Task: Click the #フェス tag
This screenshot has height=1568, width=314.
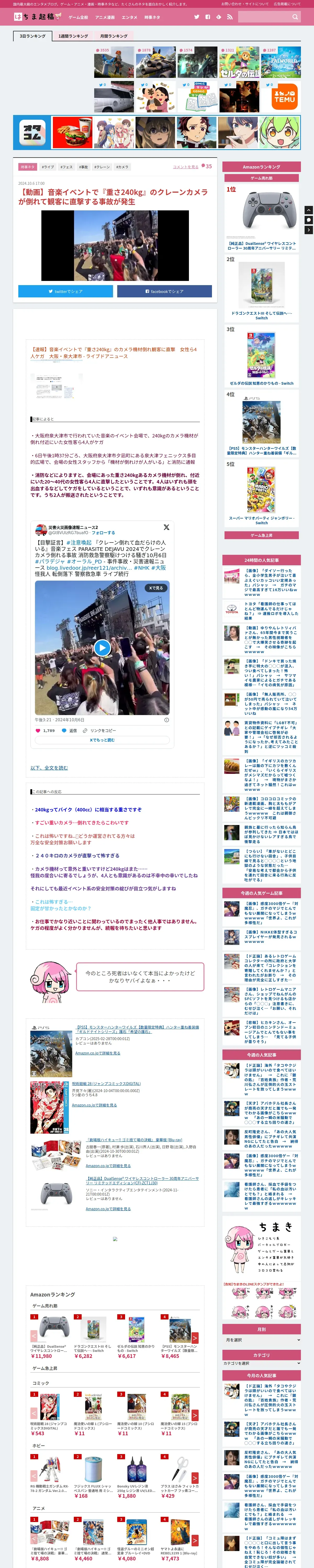Action: [x=66, y=167]
